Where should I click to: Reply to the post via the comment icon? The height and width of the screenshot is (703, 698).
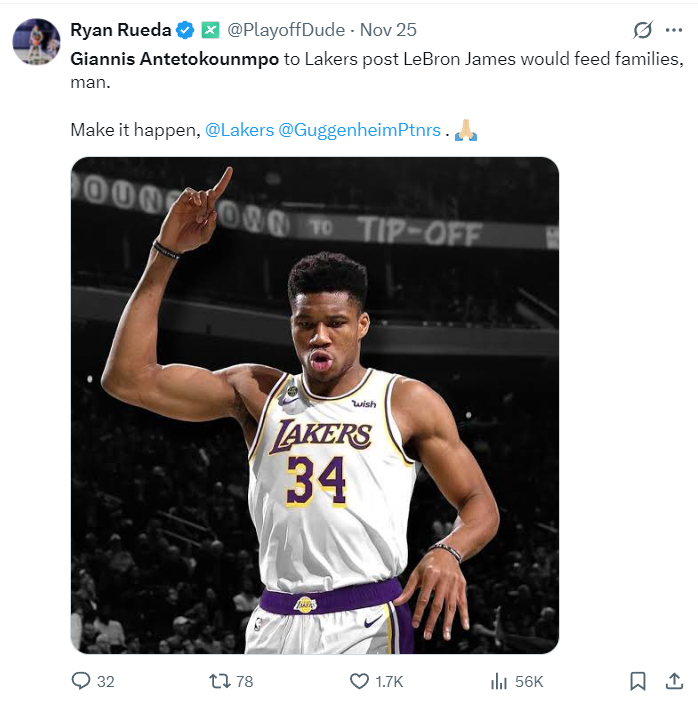(x=82, y=681)
